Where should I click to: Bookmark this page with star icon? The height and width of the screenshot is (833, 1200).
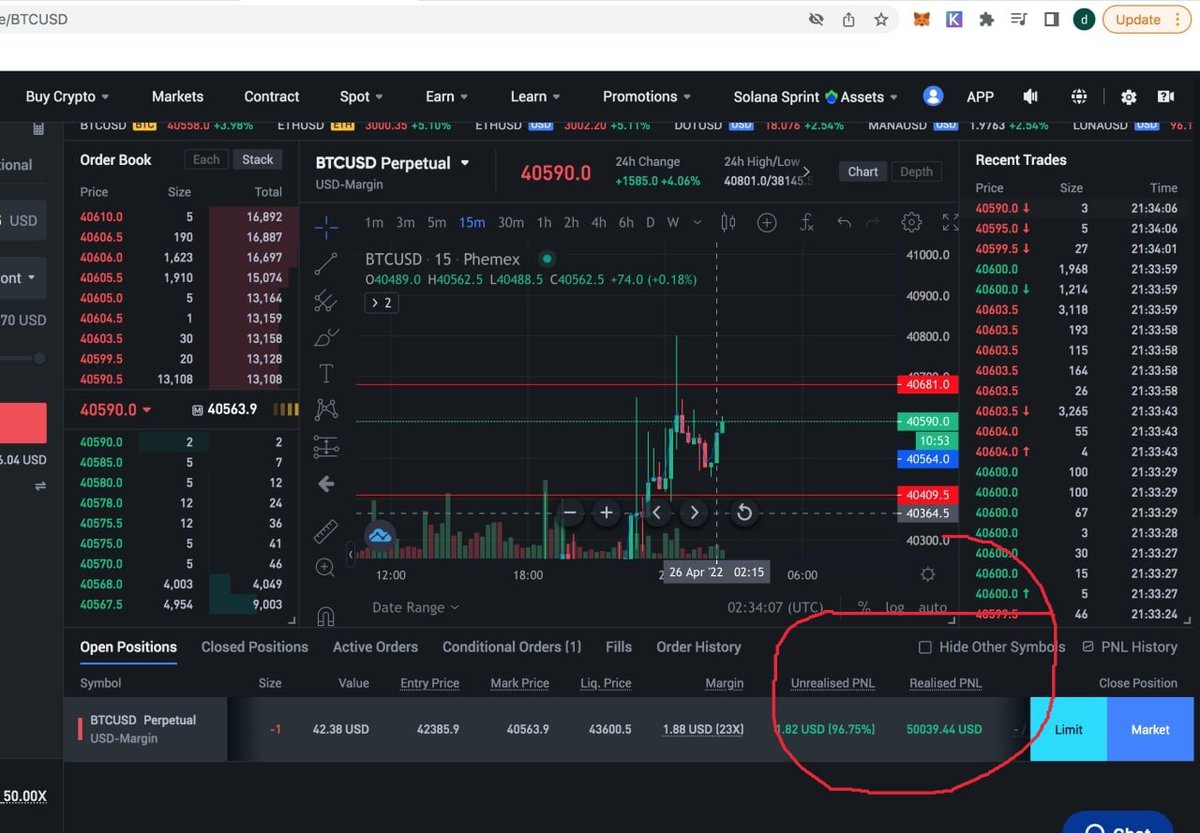click(x=881, y=19)
